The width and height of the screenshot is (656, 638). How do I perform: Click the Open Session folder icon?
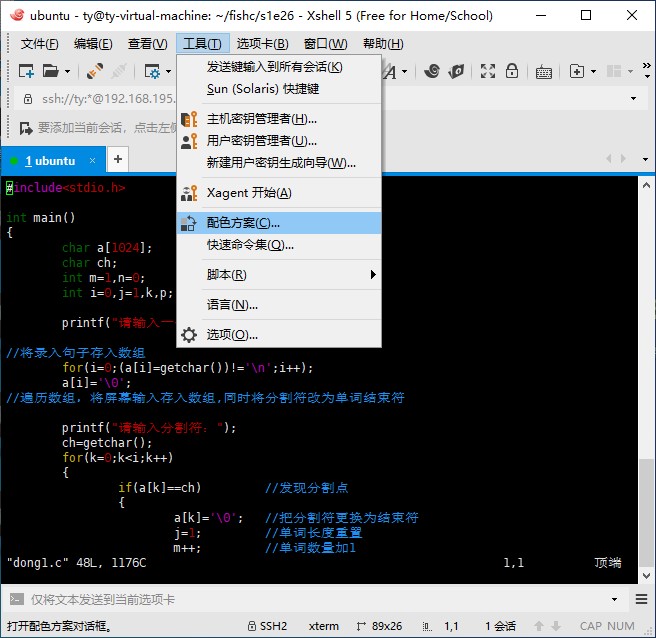pos(51,71)
